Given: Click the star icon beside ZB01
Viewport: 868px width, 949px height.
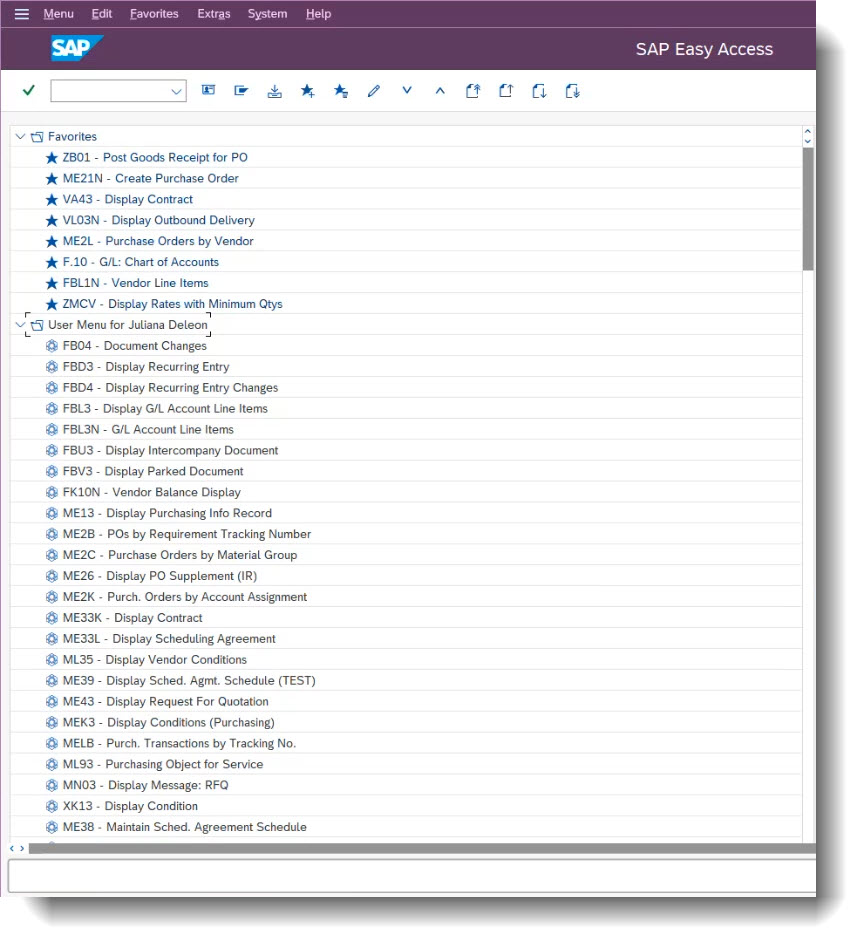Looking at the screenshot, I should (x=51, y=157).
